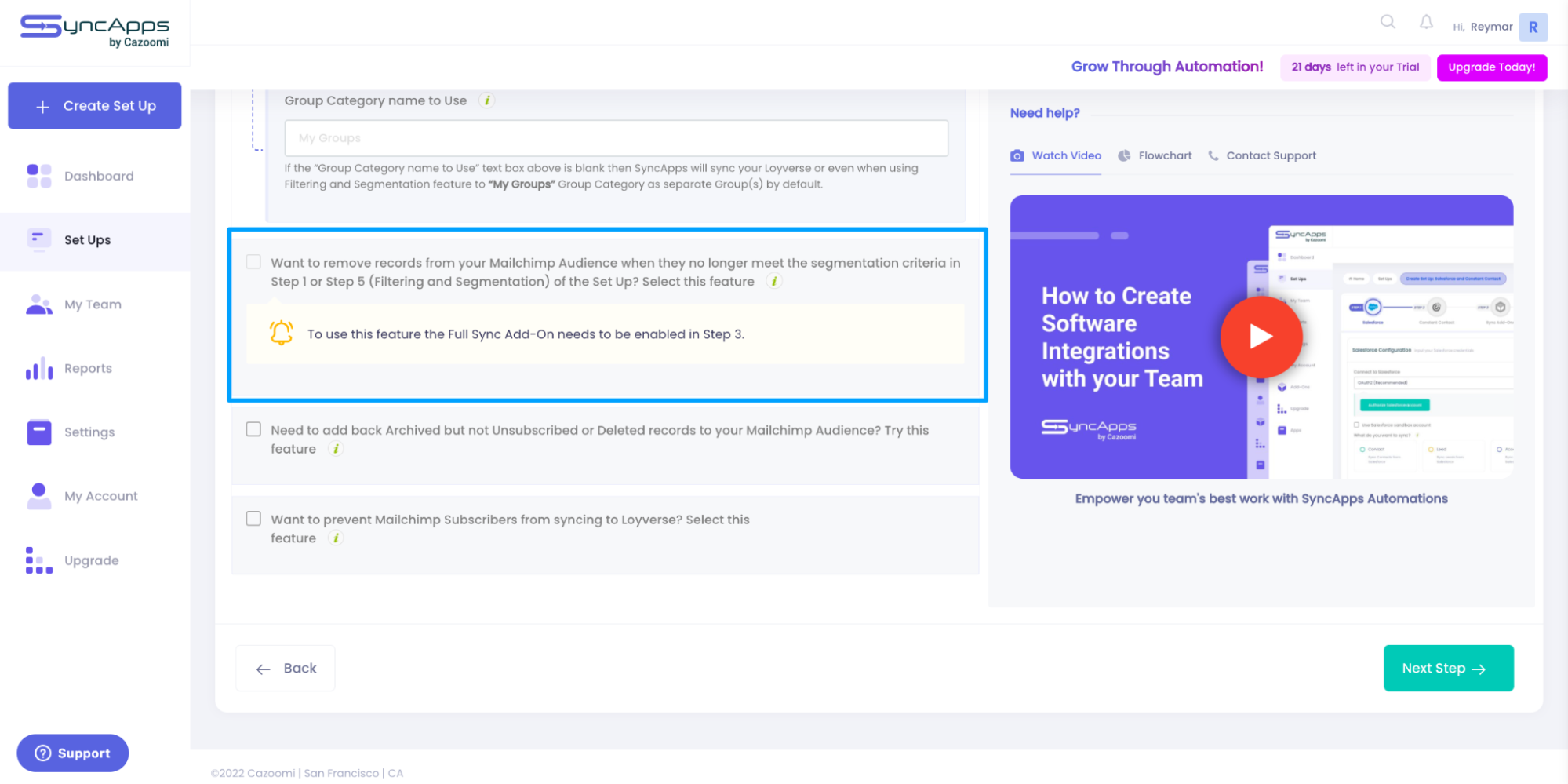Go Back to previous step
1568x784 pixels.
click(x=286, y=668)
